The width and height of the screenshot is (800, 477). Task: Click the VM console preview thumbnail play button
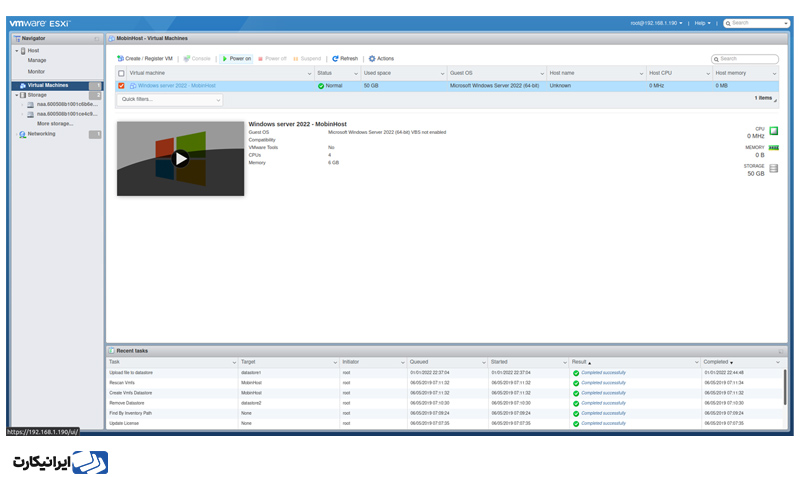(180, 159)
